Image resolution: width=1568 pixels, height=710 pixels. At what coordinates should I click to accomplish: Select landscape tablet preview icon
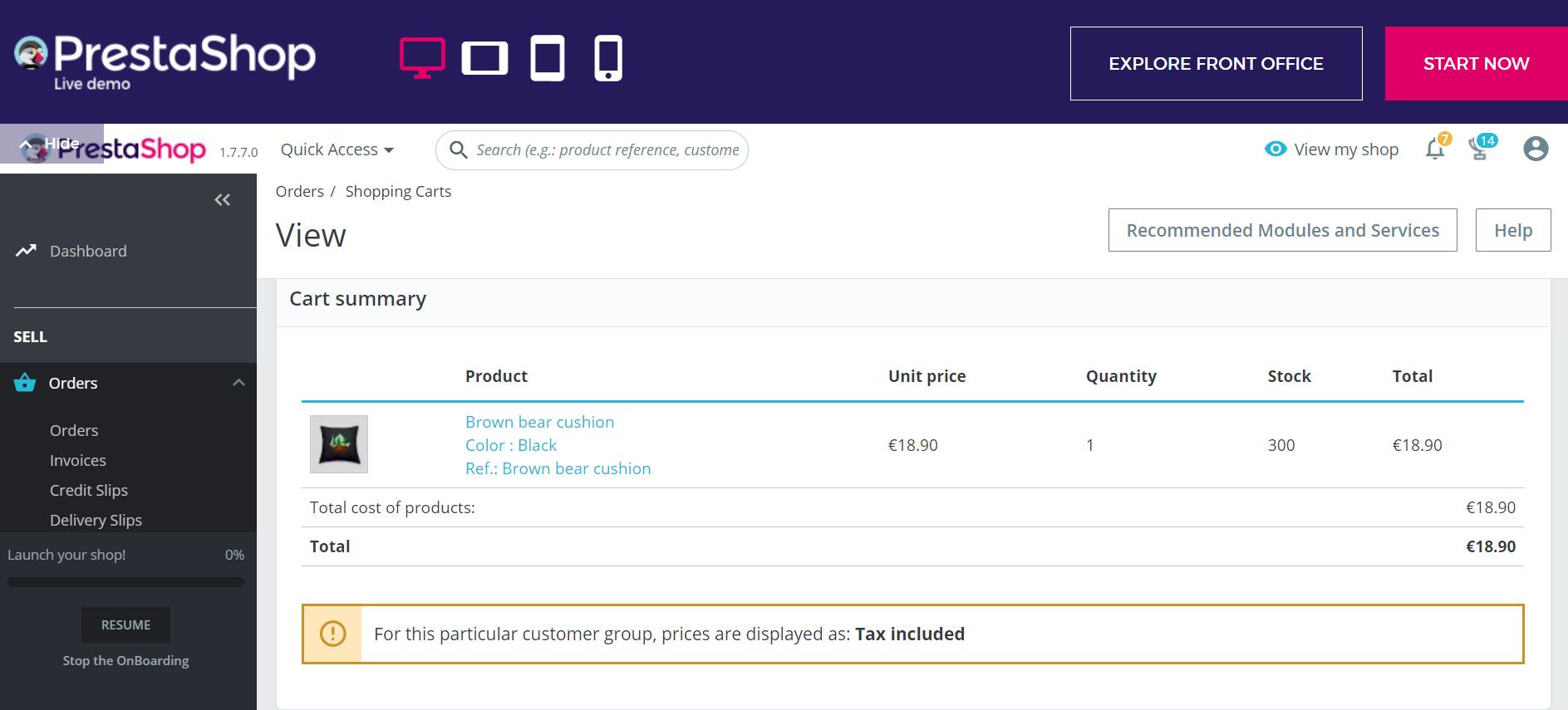(x=484, y=59)
